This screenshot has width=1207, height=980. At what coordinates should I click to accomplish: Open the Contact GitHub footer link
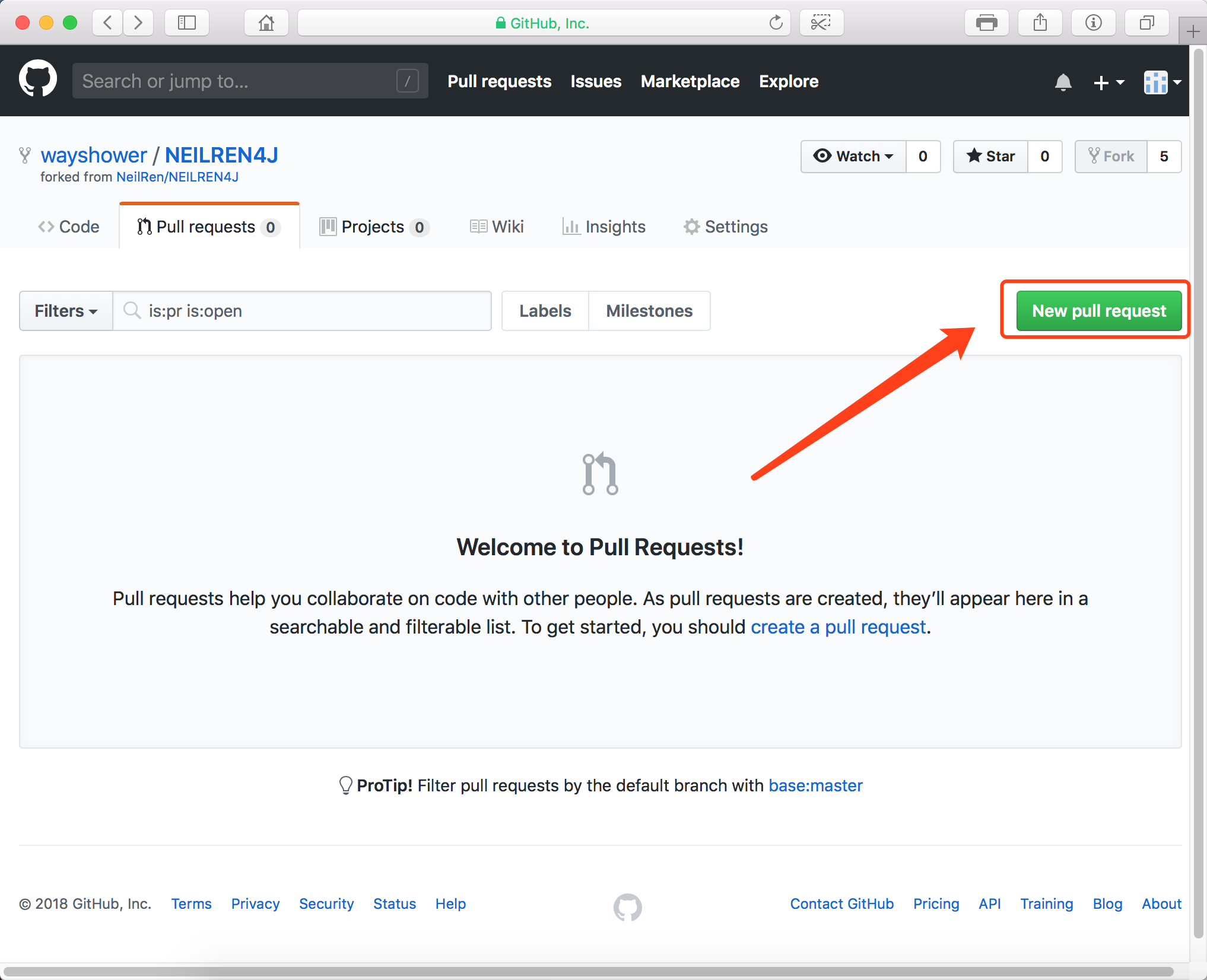tap(841, 903)
